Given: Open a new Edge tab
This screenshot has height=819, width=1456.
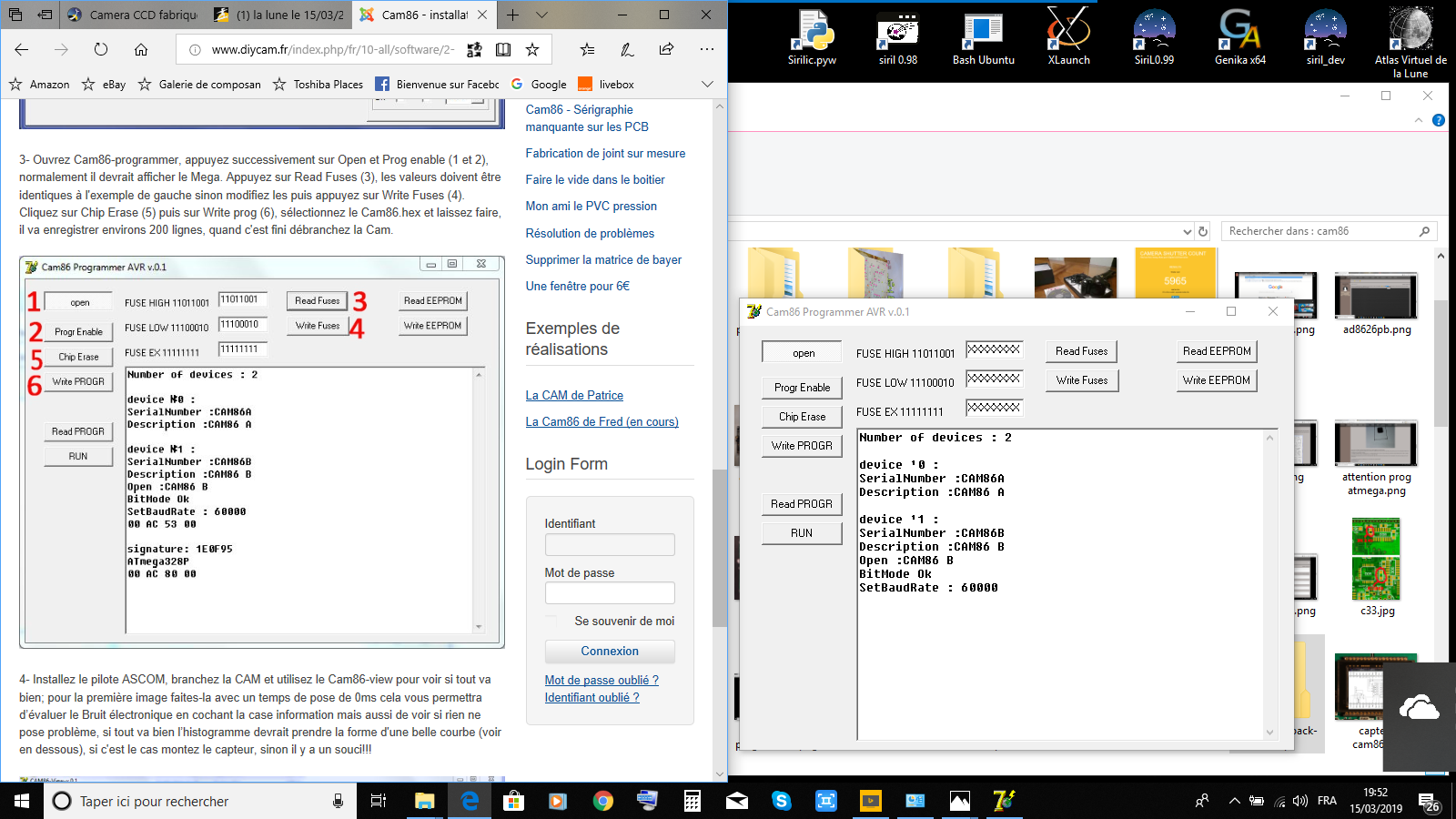Looking at the screenshot, I should (513, 15).
